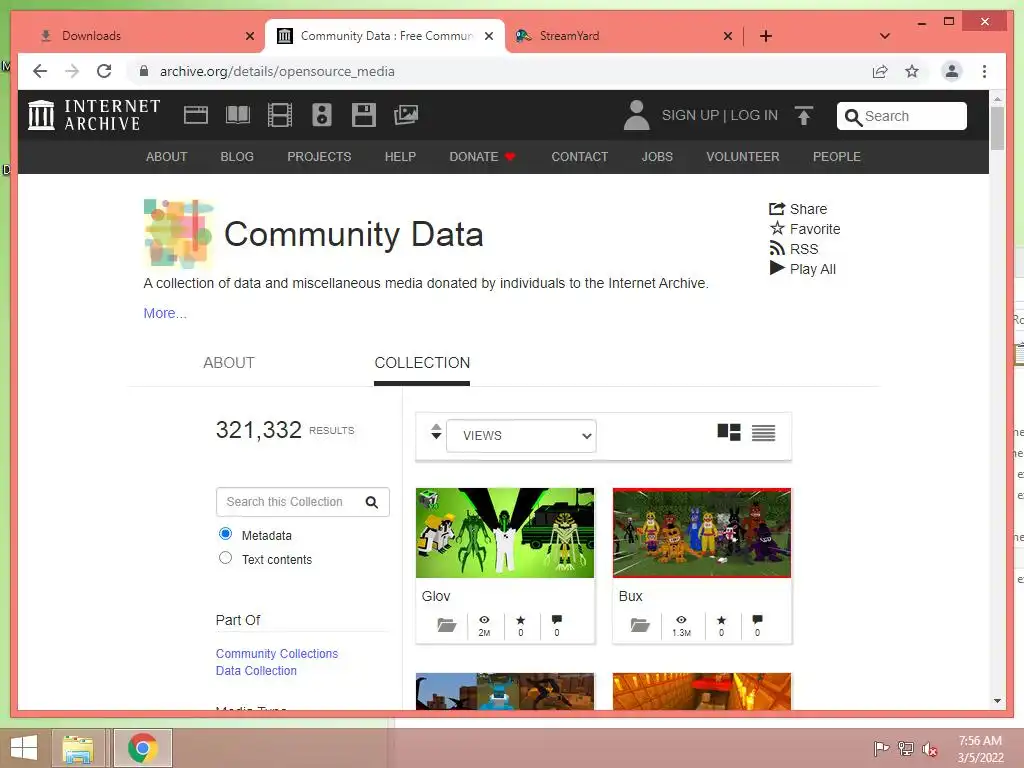Open the Bux item thumbnail
This screenshot has width=1024, height=768.
click(702, 533)
